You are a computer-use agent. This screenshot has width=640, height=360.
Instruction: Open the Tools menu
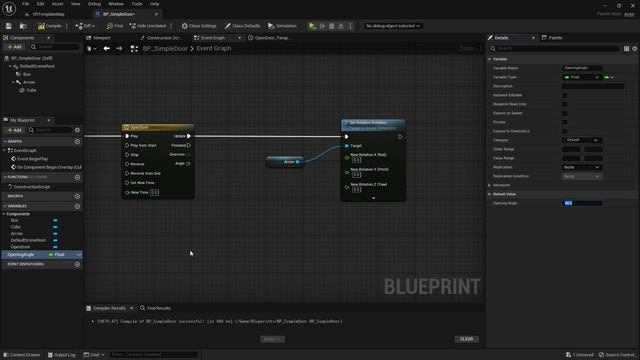coord(137,4)
